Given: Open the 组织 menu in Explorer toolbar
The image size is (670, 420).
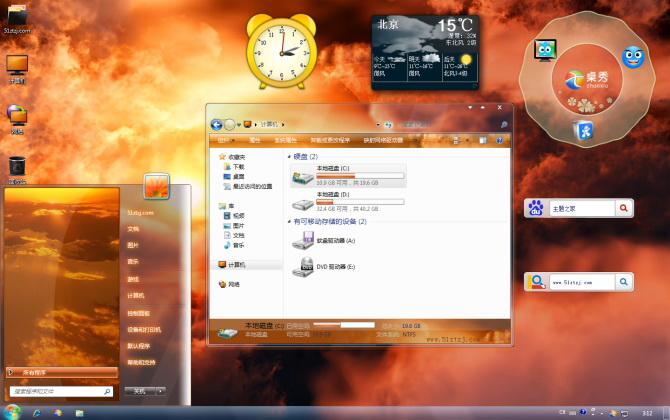Looking at the screenshot, I should [x=226, y=140].
